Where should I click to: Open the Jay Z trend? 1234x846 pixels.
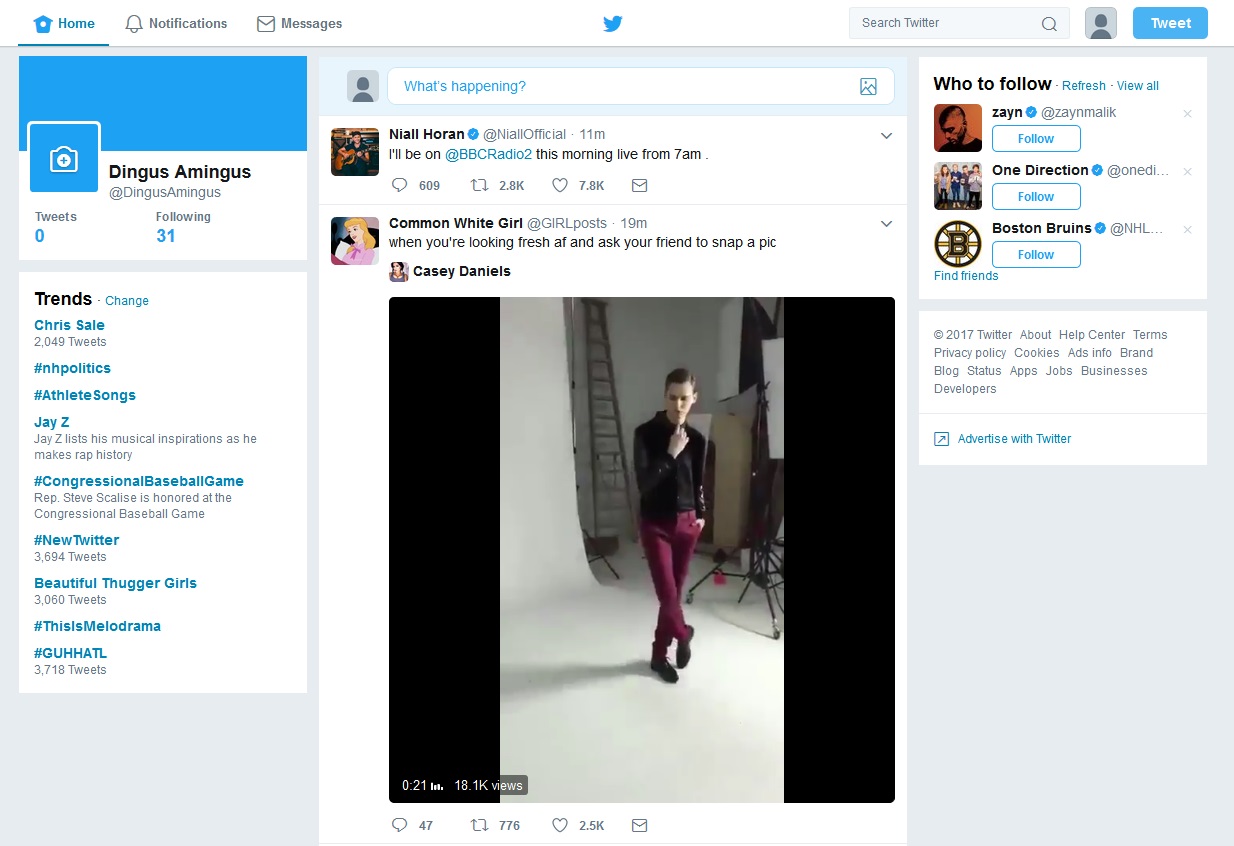pos(52,422)
